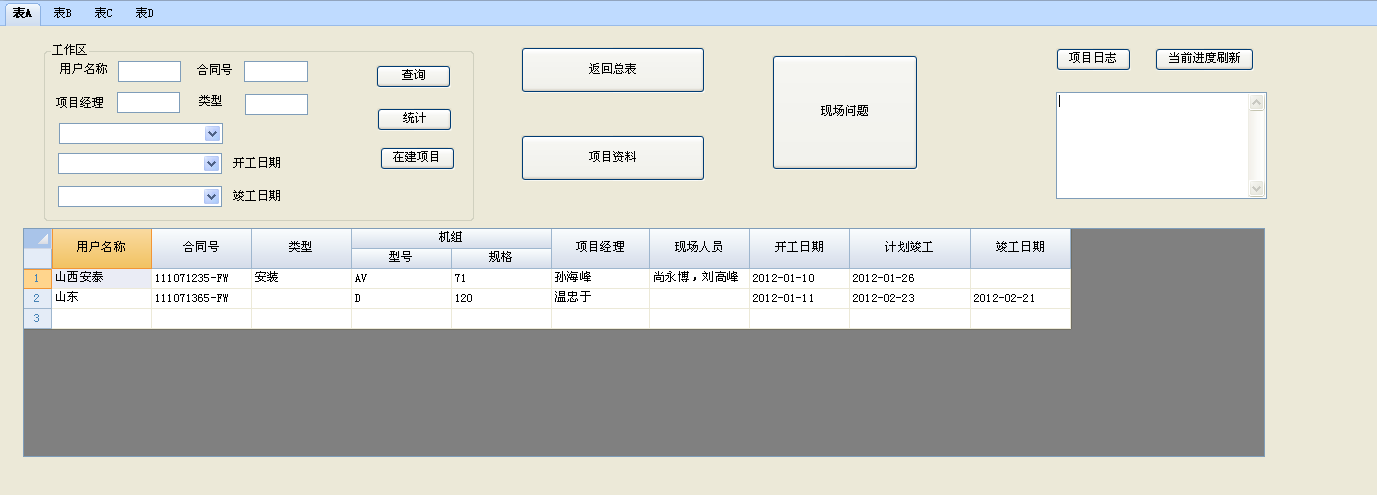1377x495 pixels.
Task: Select the 计划竣工 column header
Action: [x=909, y=248]
